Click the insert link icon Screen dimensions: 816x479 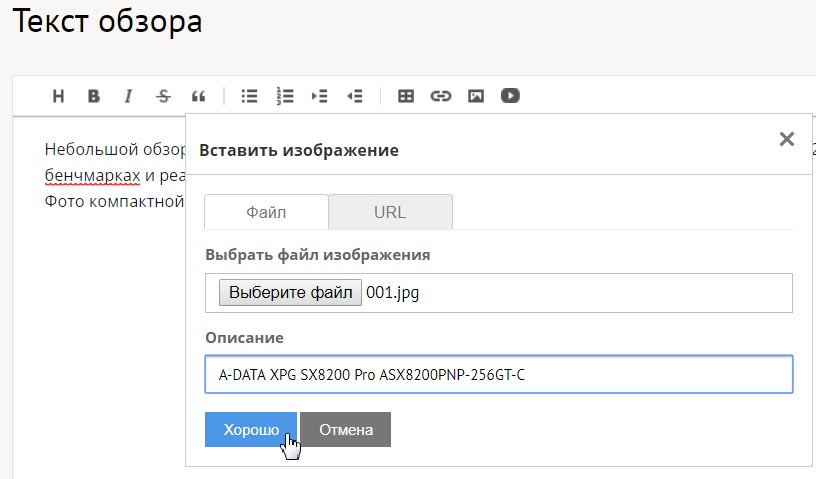click(441, 96)
